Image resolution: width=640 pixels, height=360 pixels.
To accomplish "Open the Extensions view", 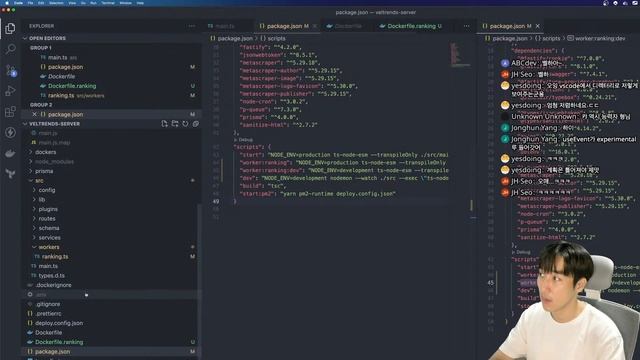I will point(10,111).
